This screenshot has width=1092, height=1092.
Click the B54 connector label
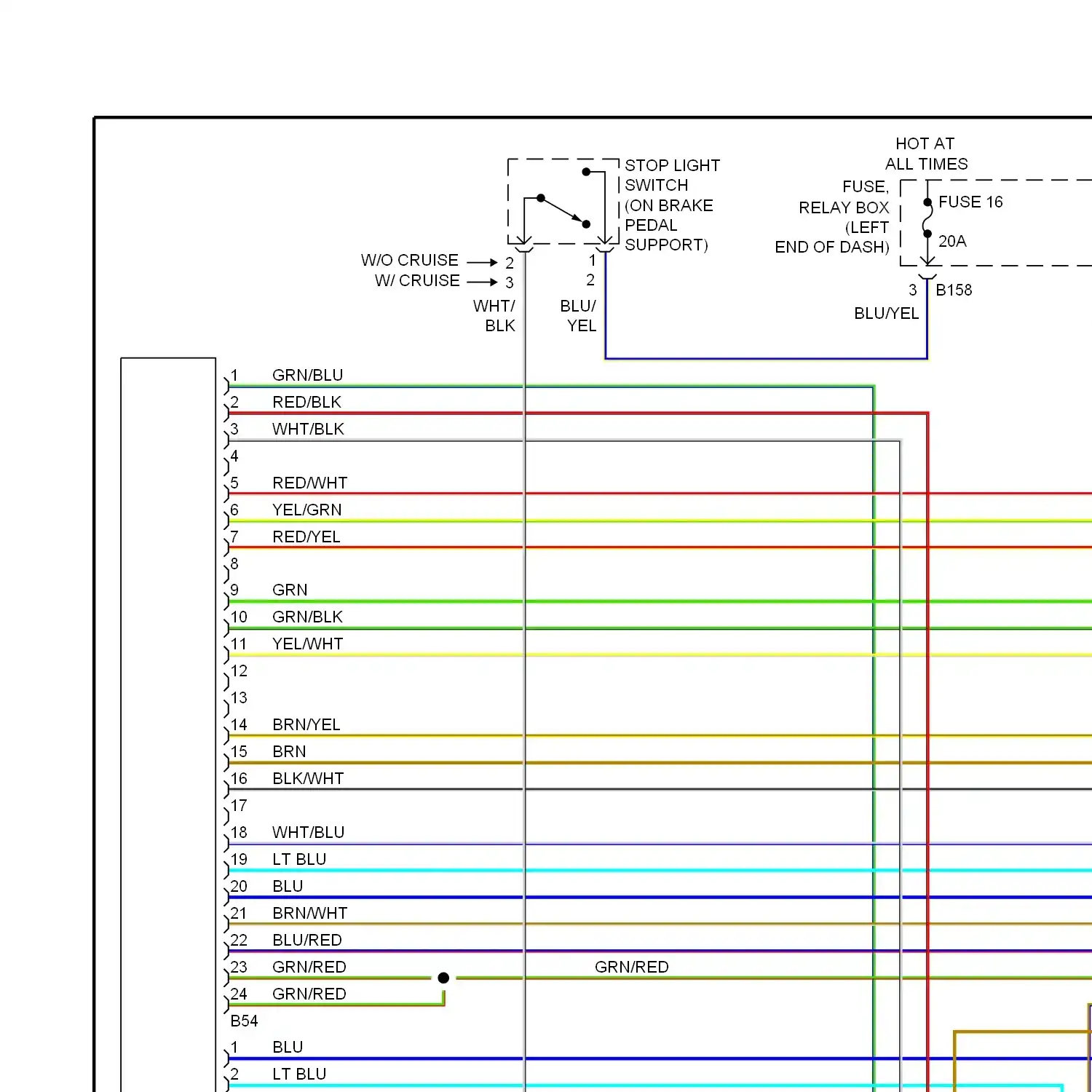click(244, 1021)
